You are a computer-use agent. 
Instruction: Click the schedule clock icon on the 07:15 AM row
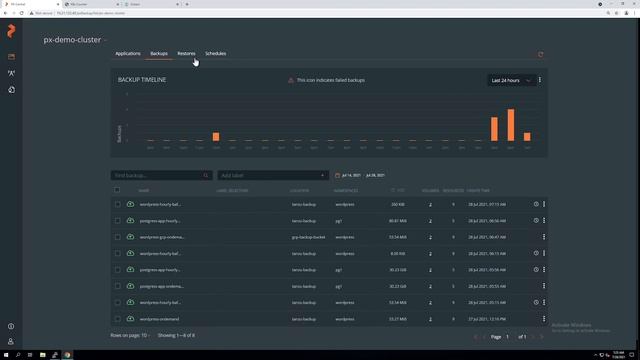coord(536,204)
